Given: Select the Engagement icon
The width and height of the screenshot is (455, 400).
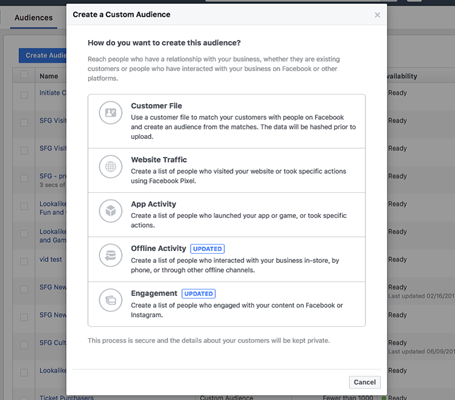Looking at the screenshot, I should 111,300.
